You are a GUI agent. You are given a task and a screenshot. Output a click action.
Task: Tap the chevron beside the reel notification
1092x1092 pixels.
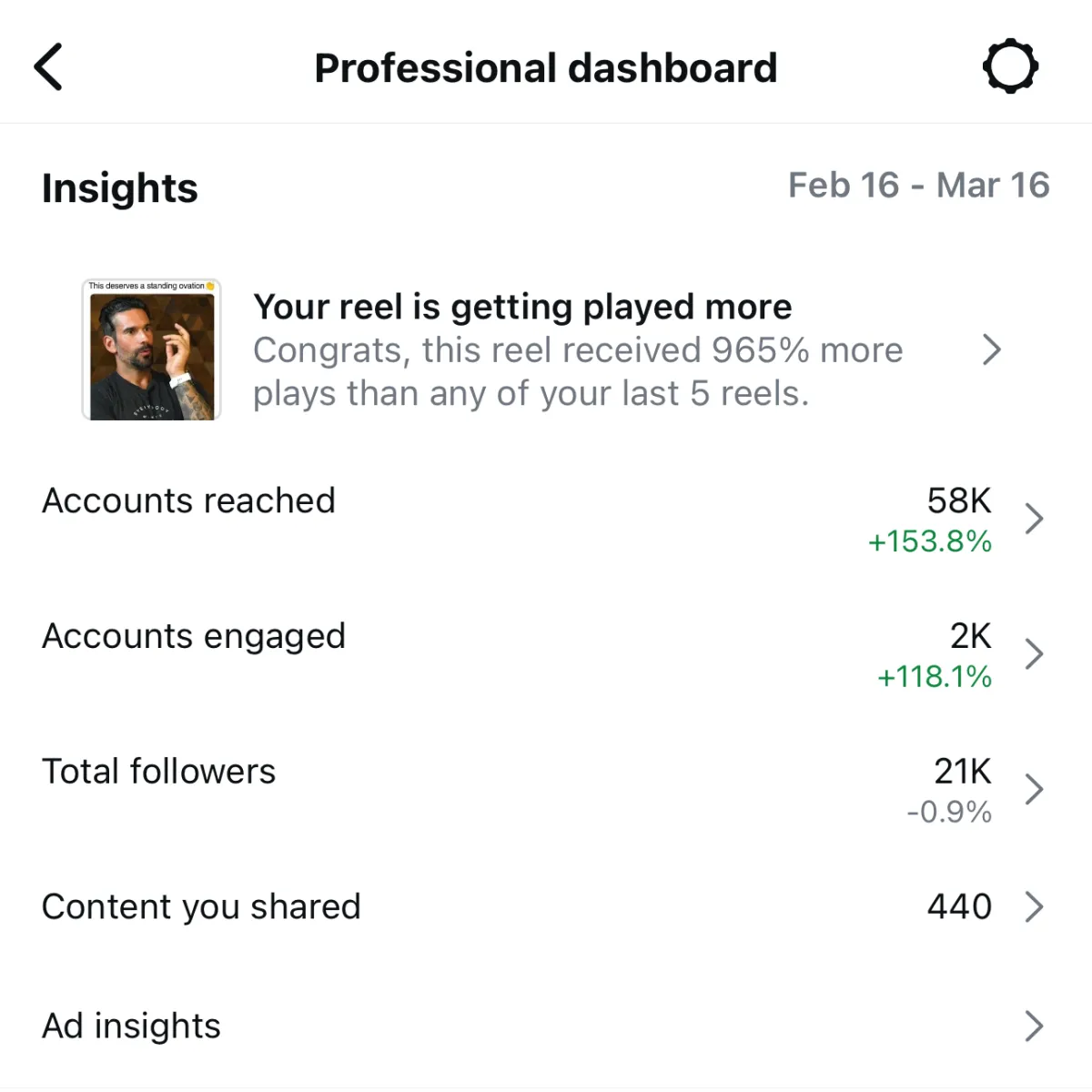click(992, 349)
